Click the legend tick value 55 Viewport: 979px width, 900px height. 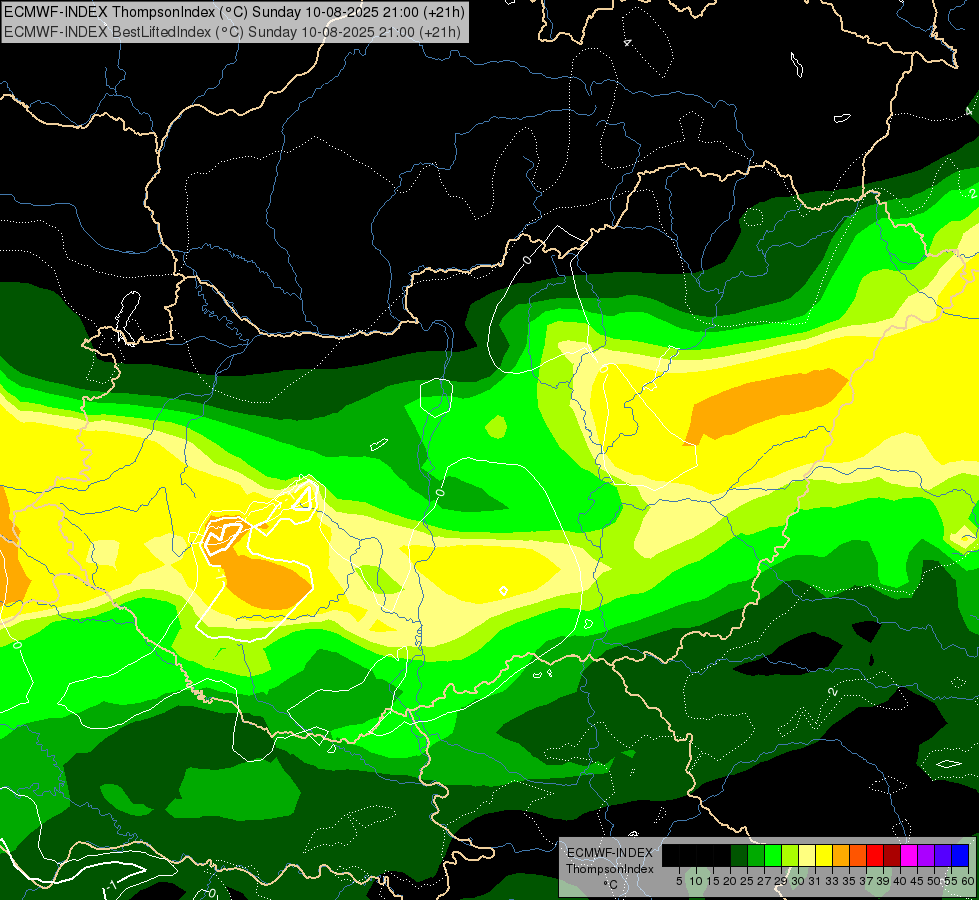coord(951,881)
